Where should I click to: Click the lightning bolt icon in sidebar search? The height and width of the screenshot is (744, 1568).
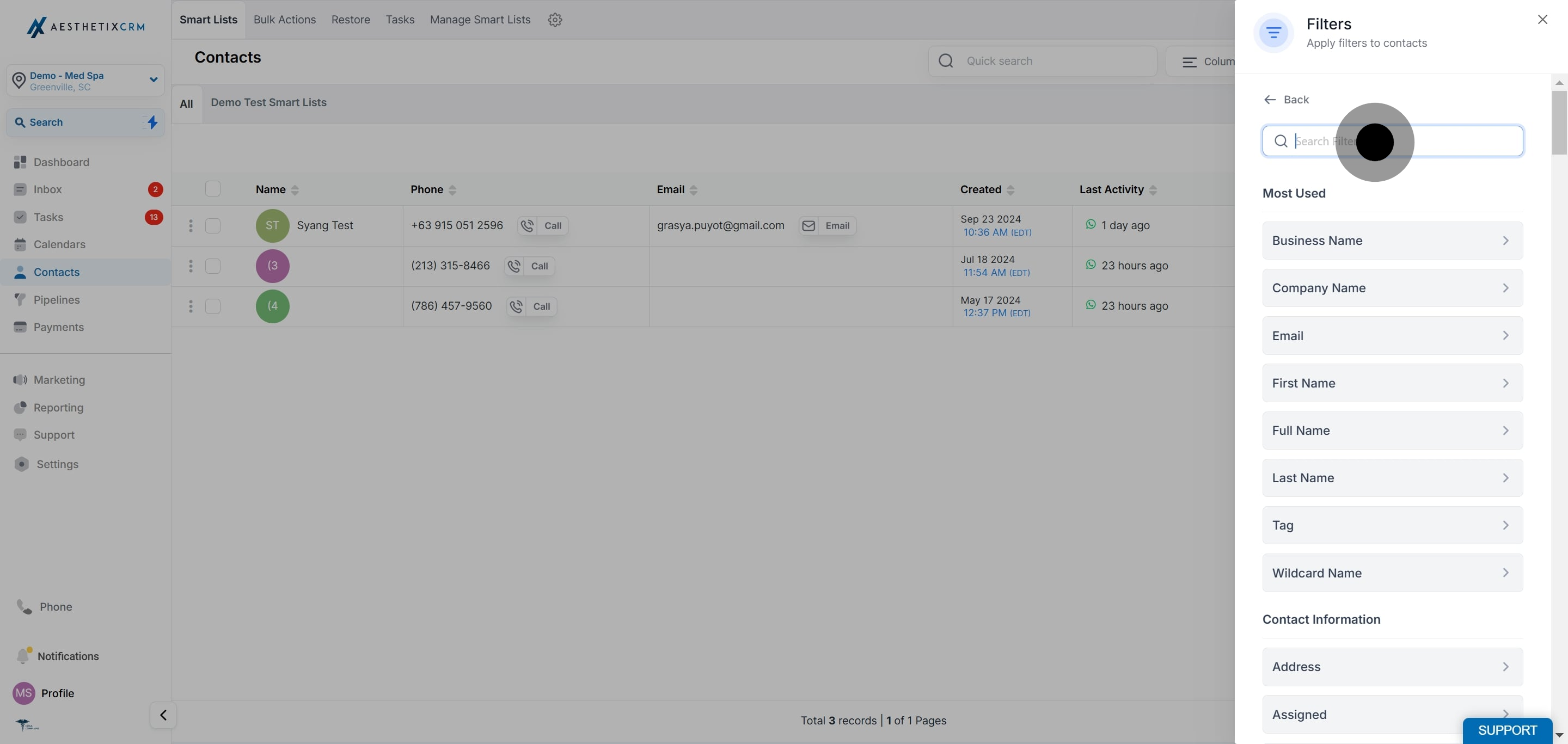152,122
